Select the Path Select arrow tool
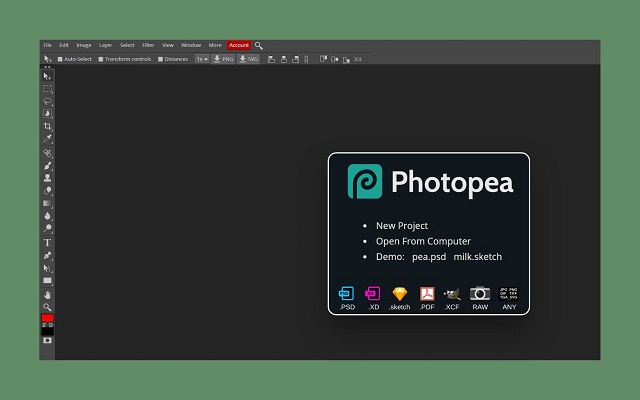Viewport: 640px width, 400px height. point(47,268)
